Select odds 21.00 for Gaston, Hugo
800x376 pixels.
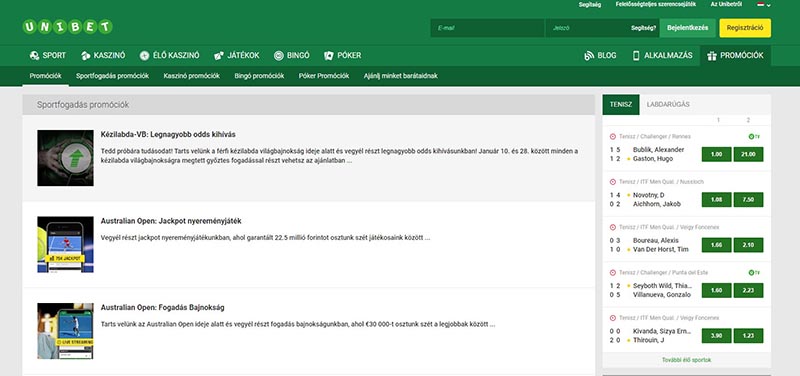click(x=748, y=154)
